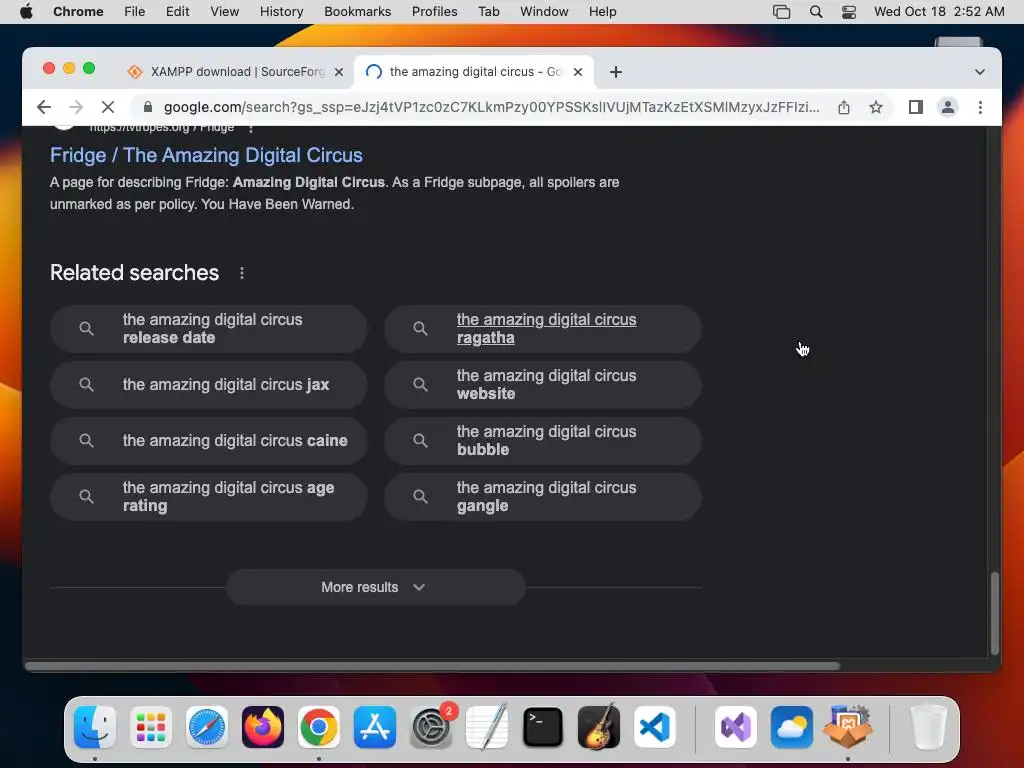Launch GarageBand from the Dock
Screen dimensions: 1024x768
coord(599,726)
